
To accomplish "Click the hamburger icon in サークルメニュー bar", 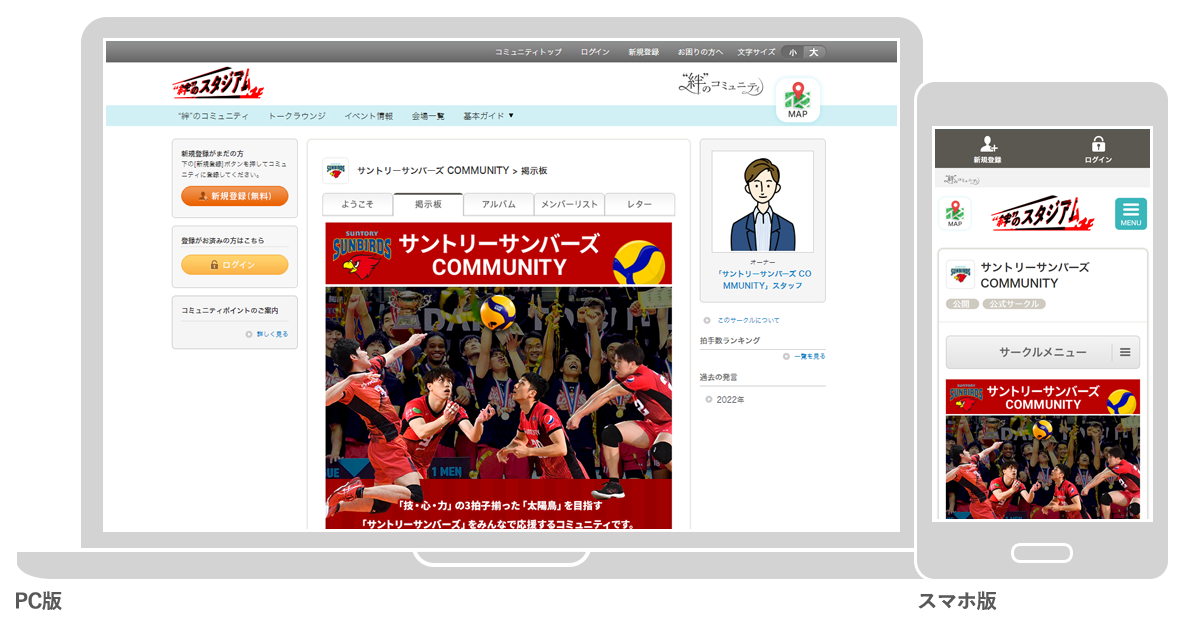I will (1125, 352).
